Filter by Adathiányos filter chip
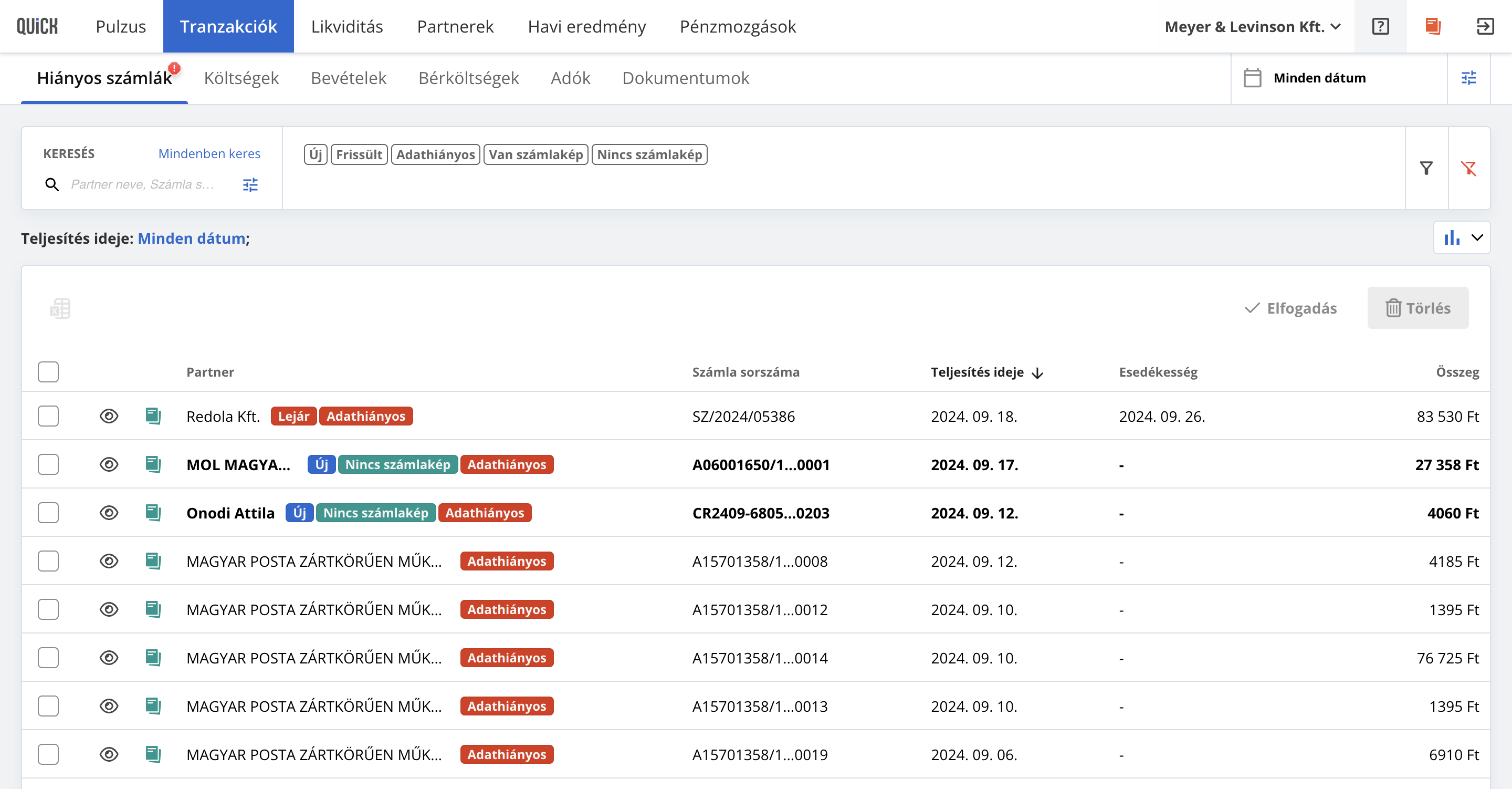 click(435, 154)
